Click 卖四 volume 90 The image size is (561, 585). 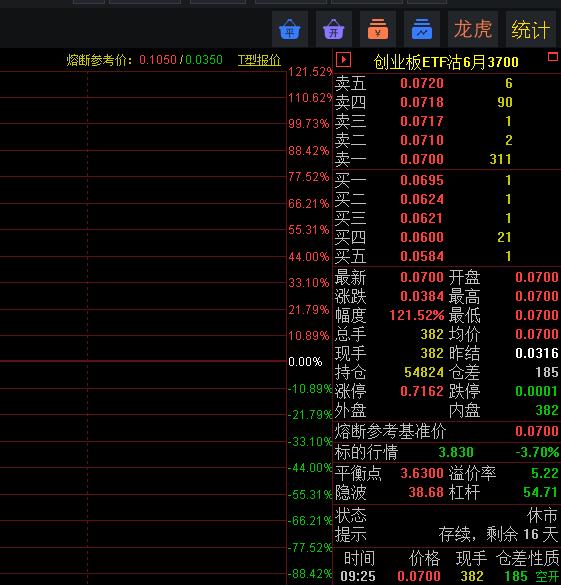pyautogui.click(x=505, y=102)
